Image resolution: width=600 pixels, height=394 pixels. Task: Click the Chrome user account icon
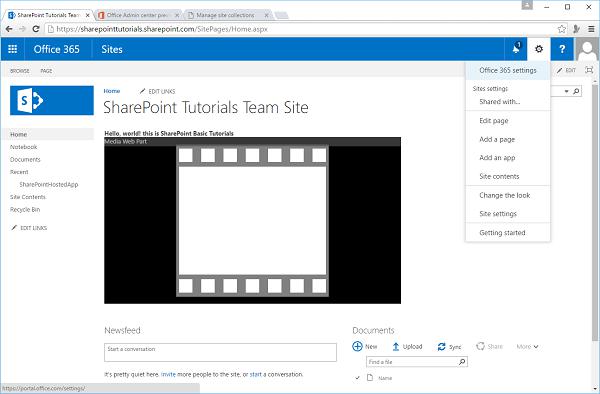527,5
